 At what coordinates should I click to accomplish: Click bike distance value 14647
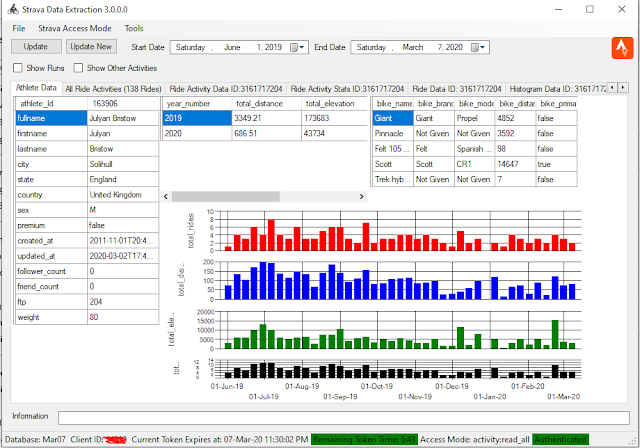point(516,164)
